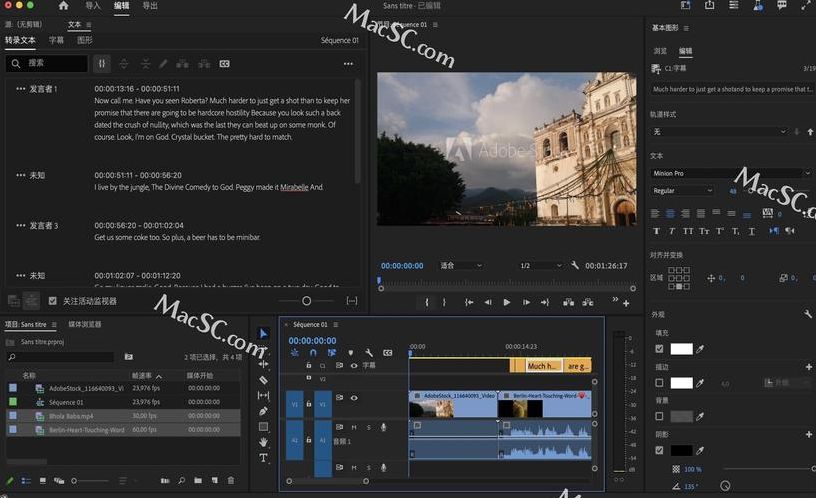The width and height of the screenshot is (816, 498).
Task: Select the Hand tool
Action: [263, 442]
